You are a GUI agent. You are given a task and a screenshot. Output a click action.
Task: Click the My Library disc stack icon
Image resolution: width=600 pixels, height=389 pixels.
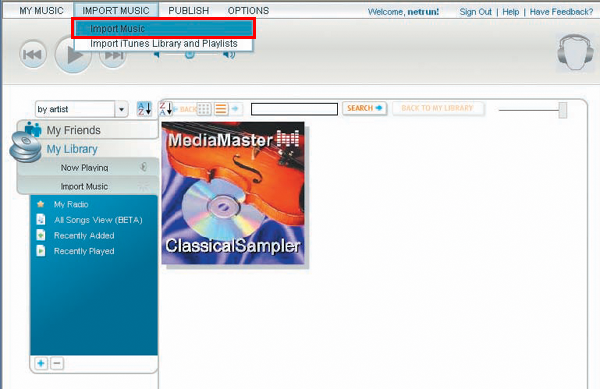tap(26, 147)
